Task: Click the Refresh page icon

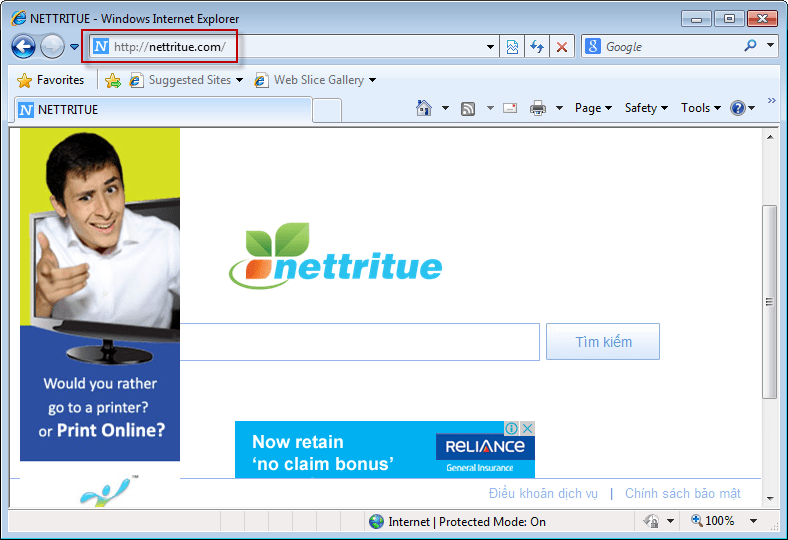Action: [x=537, y=47]
